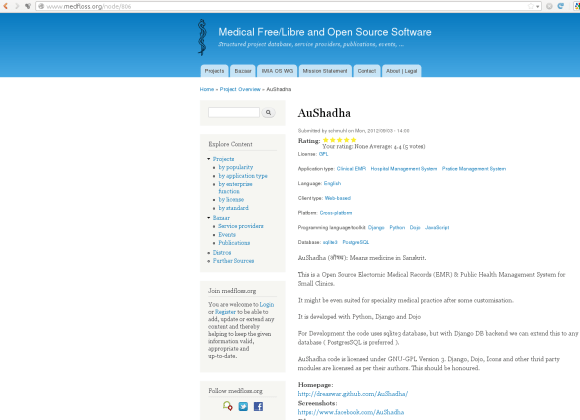Give a rating with the first star
The height and width of the screenshot is (420, 580).
click(326, 140)
